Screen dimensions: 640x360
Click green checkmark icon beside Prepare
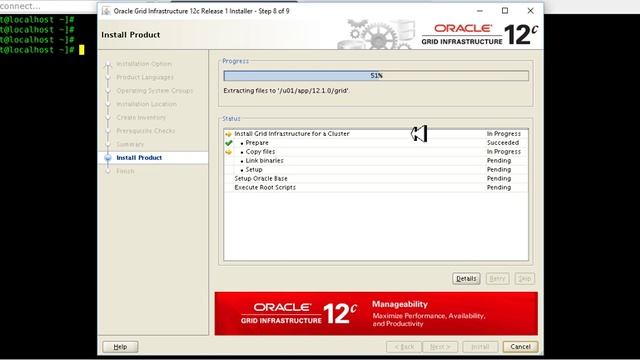pyautogui.click(x=229, y=143)
